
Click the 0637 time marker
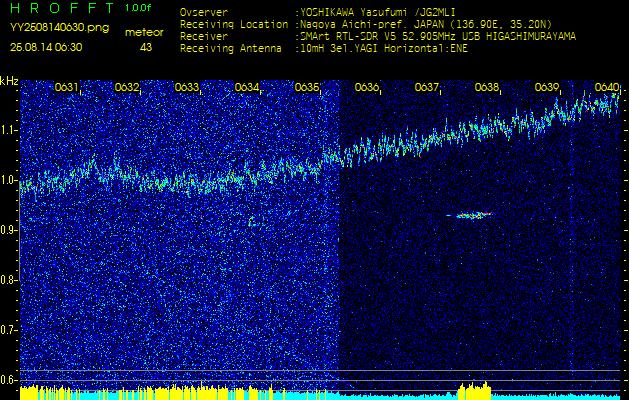426,87
